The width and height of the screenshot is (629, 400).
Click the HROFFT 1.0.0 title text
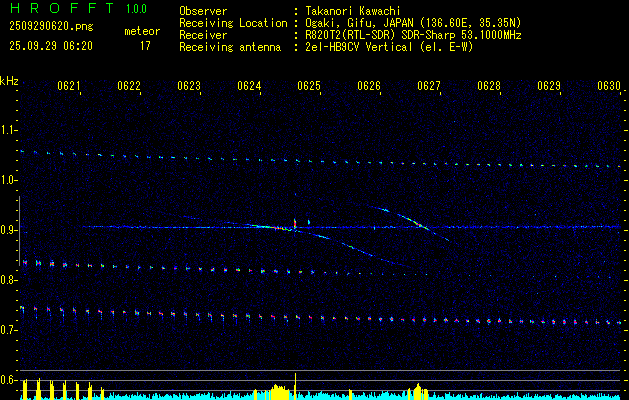tap(78, 8)
